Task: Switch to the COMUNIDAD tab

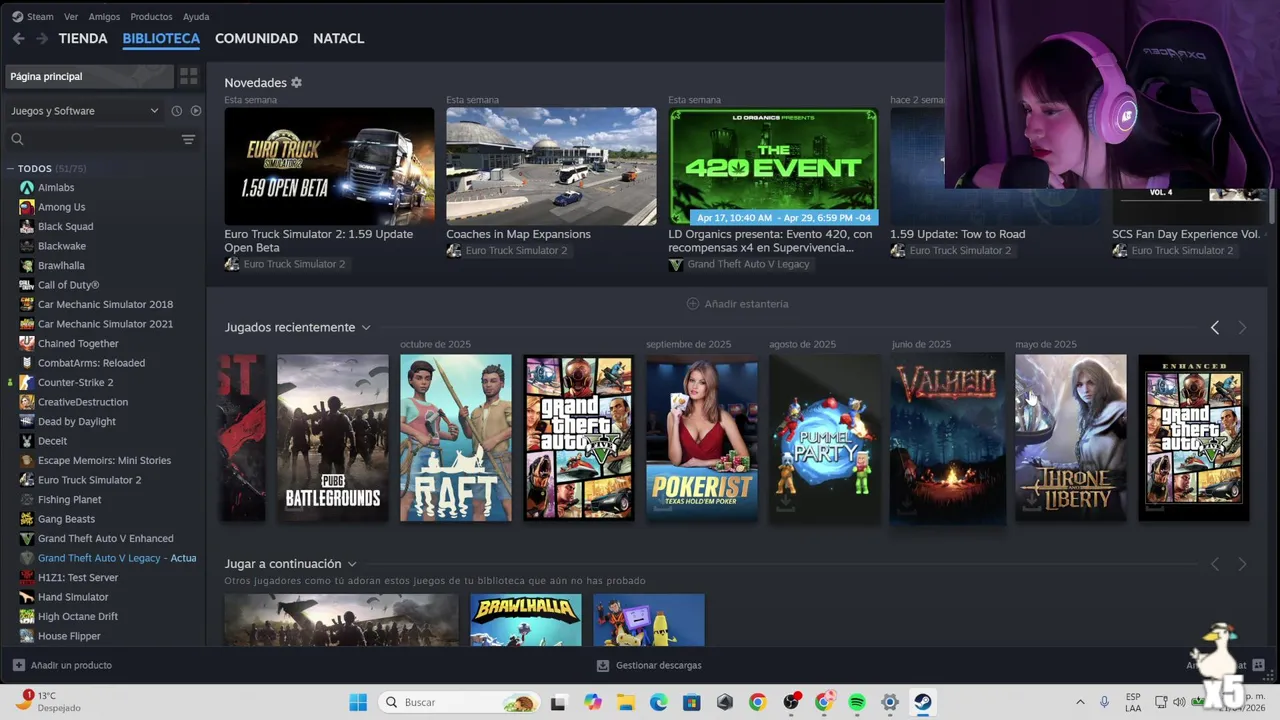Action: pos(256,39)
